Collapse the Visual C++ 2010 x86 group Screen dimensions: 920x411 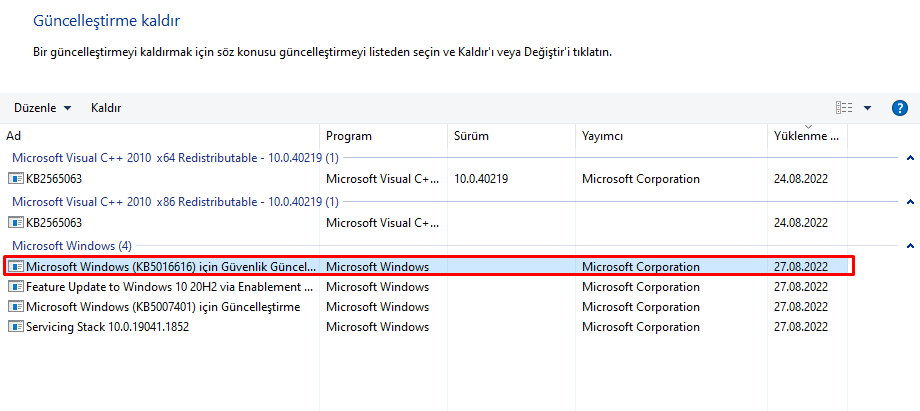tap(910, 202)
